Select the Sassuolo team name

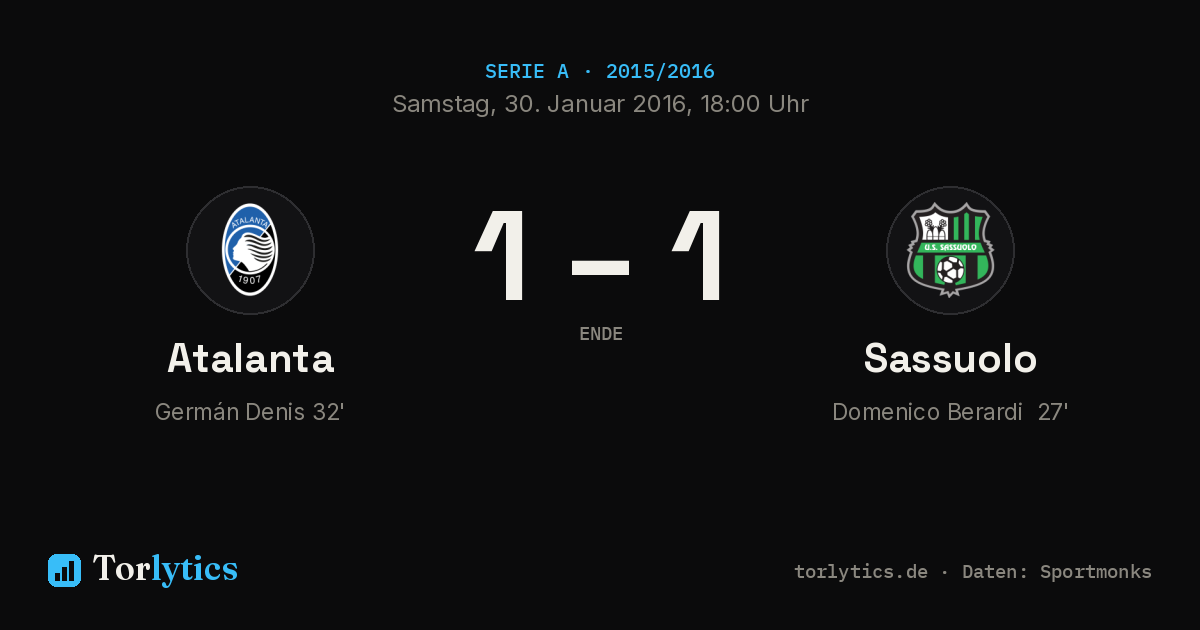click(950, 358)
